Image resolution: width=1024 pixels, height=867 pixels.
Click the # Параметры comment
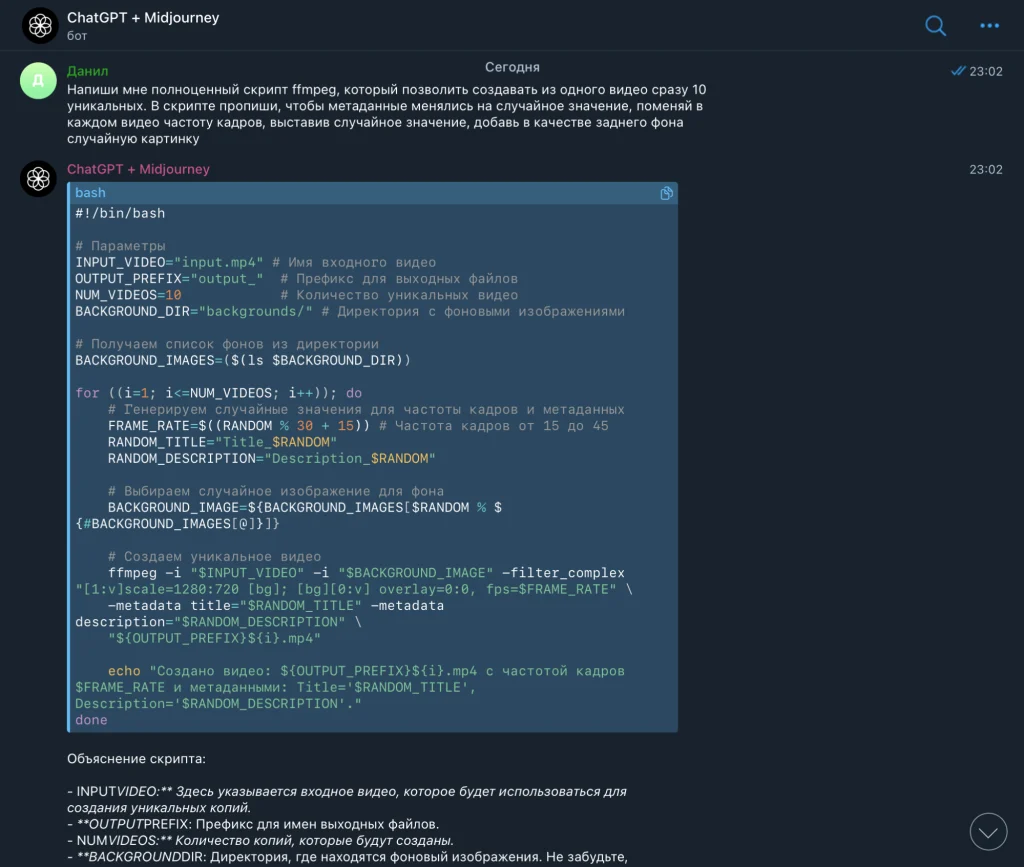120,246
